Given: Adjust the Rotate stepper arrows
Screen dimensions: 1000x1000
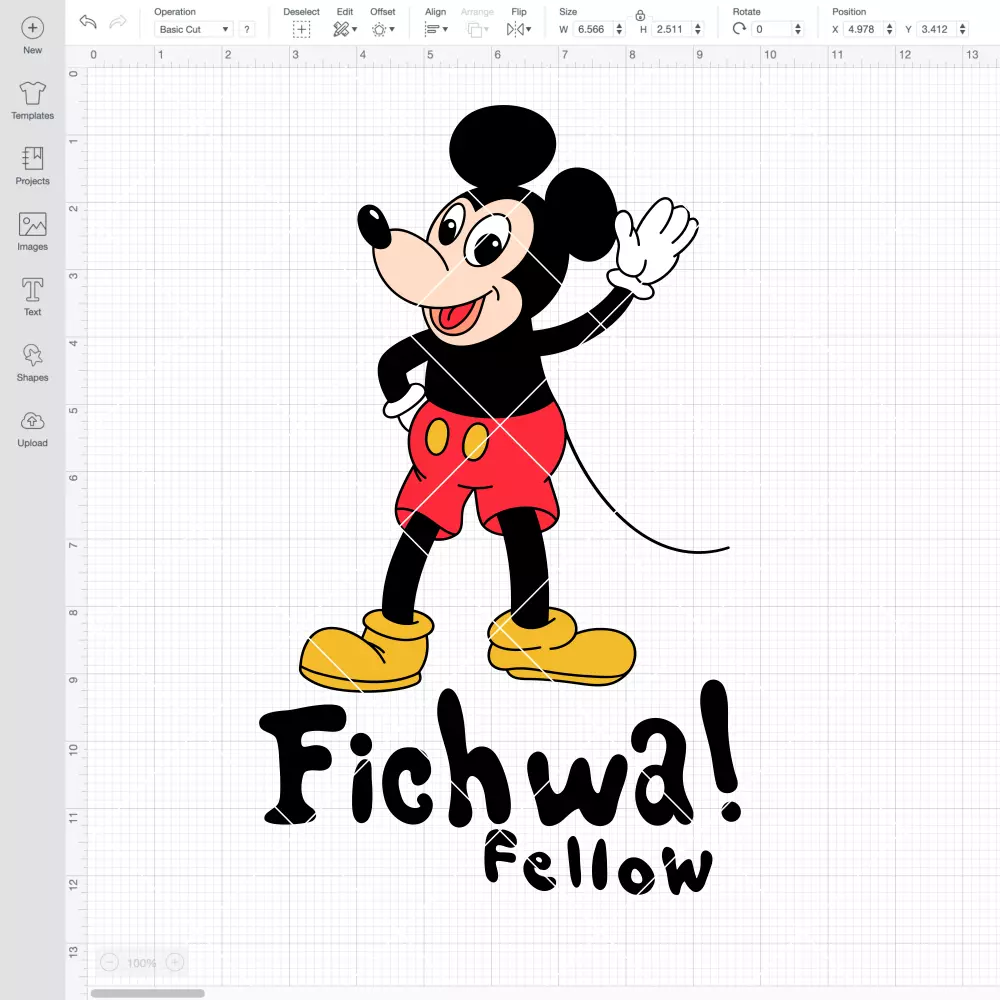Looking at the screenshot, I should tap(797, 29).
